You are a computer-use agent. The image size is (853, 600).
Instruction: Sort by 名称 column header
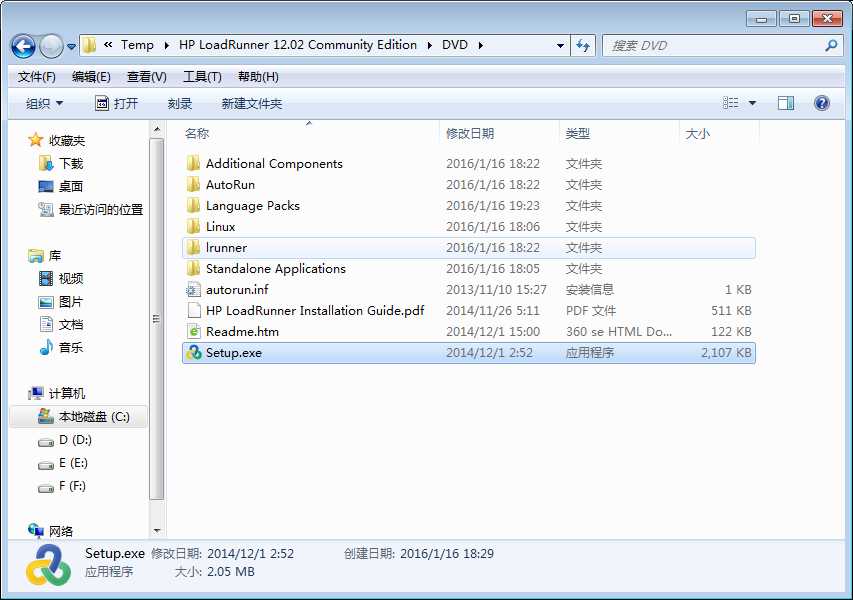click(x=197, y=133)
